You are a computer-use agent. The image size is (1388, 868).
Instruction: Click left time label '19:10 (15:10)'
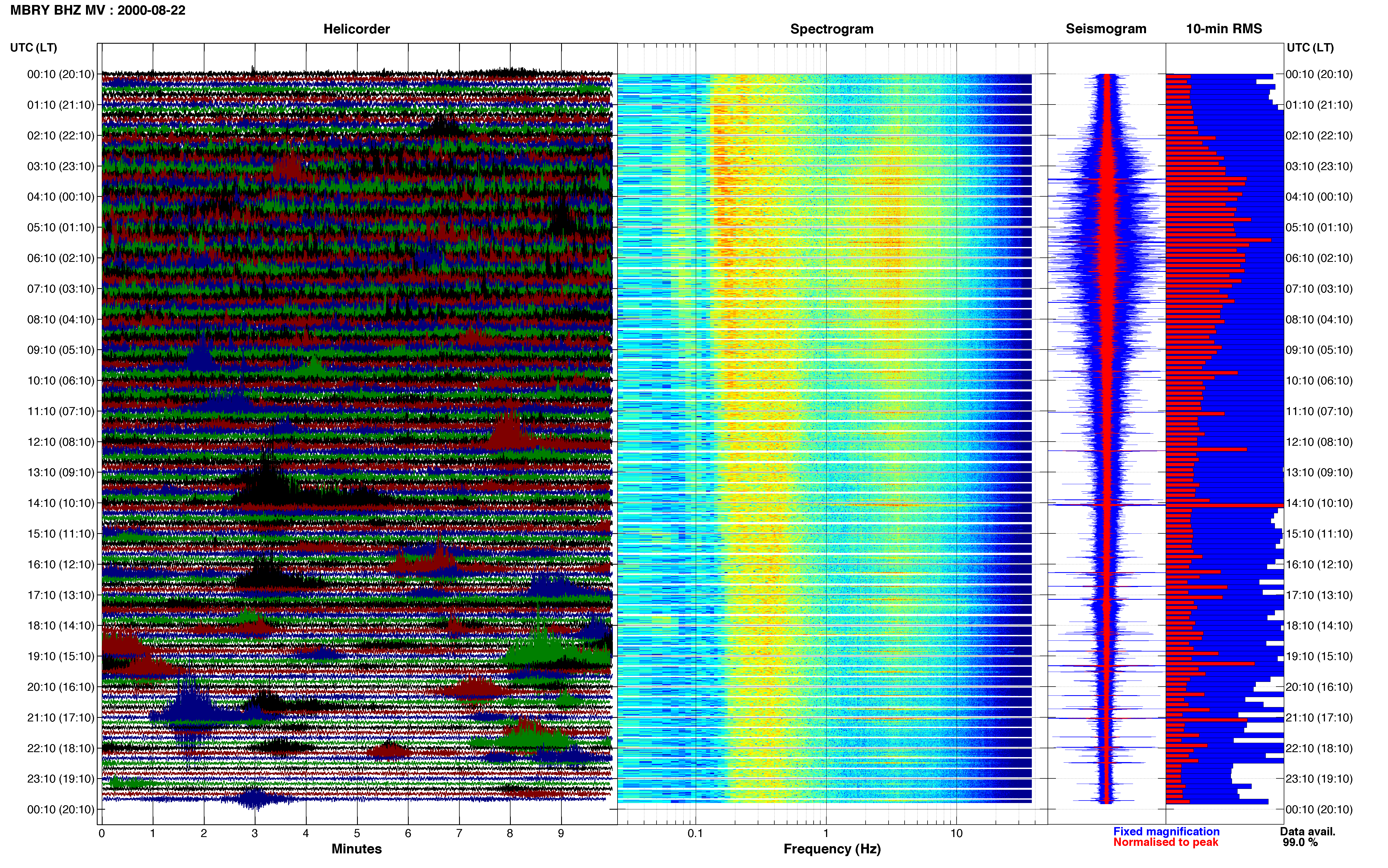(x=61, y=656)
